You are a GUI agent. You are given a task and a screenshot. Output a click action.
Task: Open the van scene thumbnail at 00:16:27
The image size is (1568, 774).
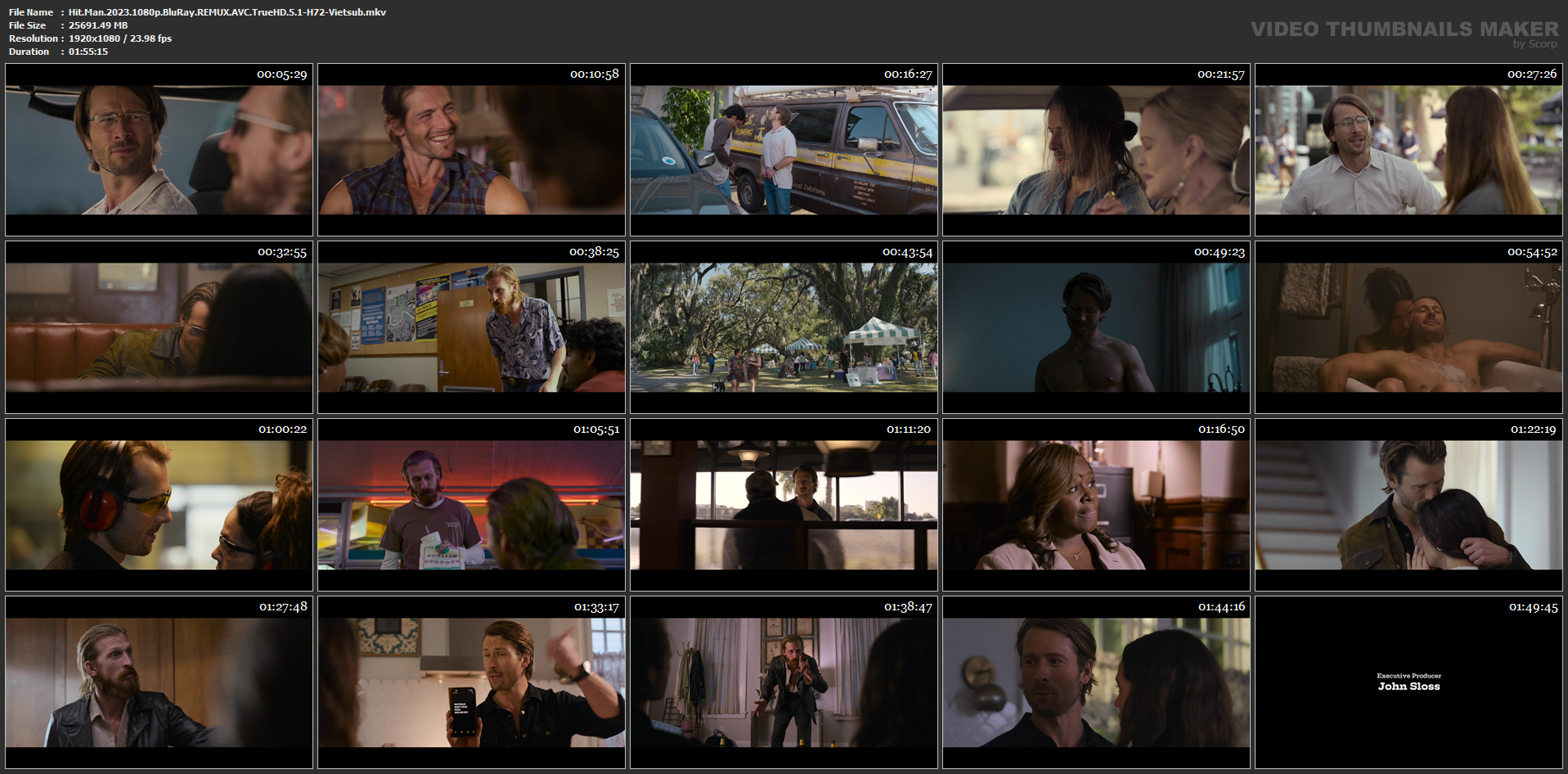pyautogui.click(x=784, y=150)
